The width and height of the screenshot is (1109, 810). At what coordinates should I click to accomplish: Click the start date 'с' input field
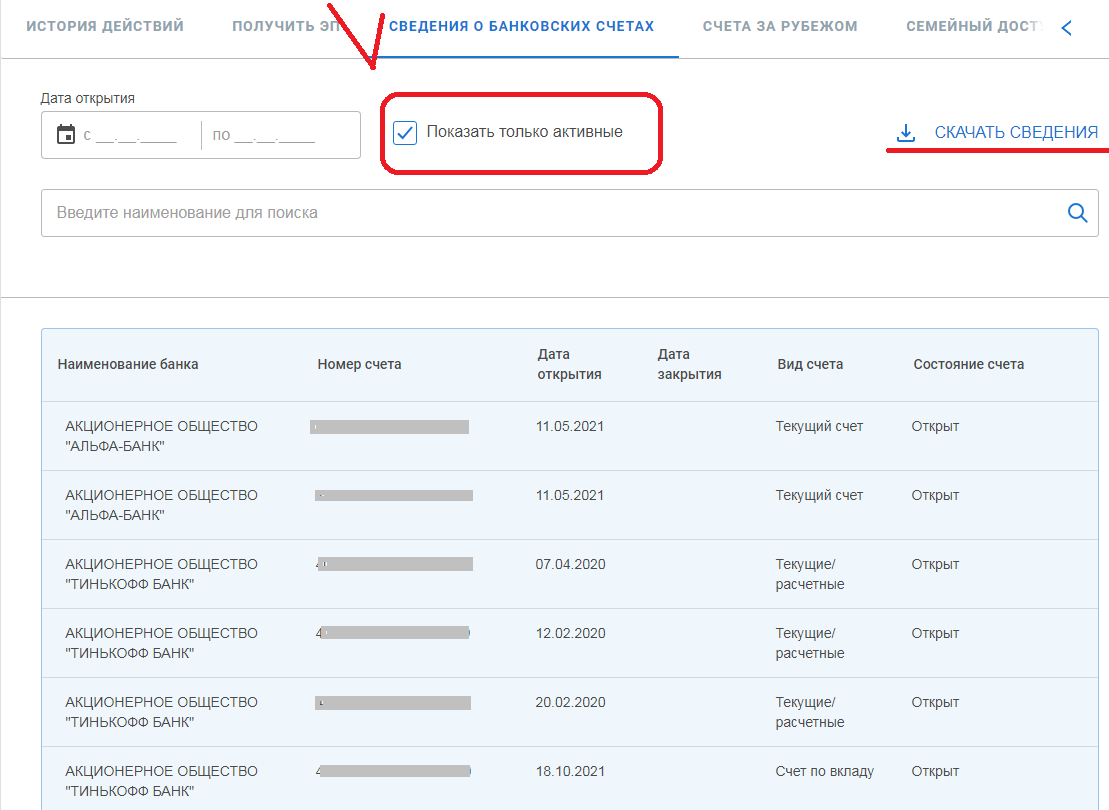[130, 134]
